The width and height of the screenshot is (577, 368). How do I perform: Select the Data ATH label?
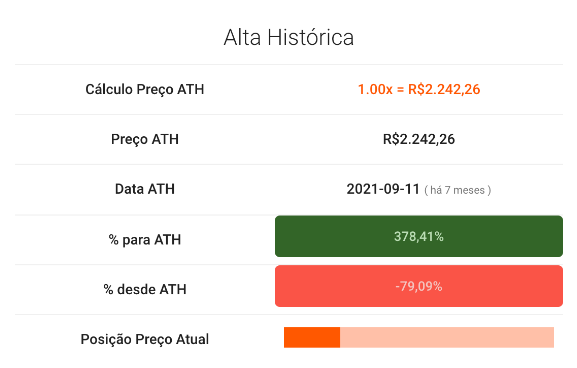tap(145, 189)
